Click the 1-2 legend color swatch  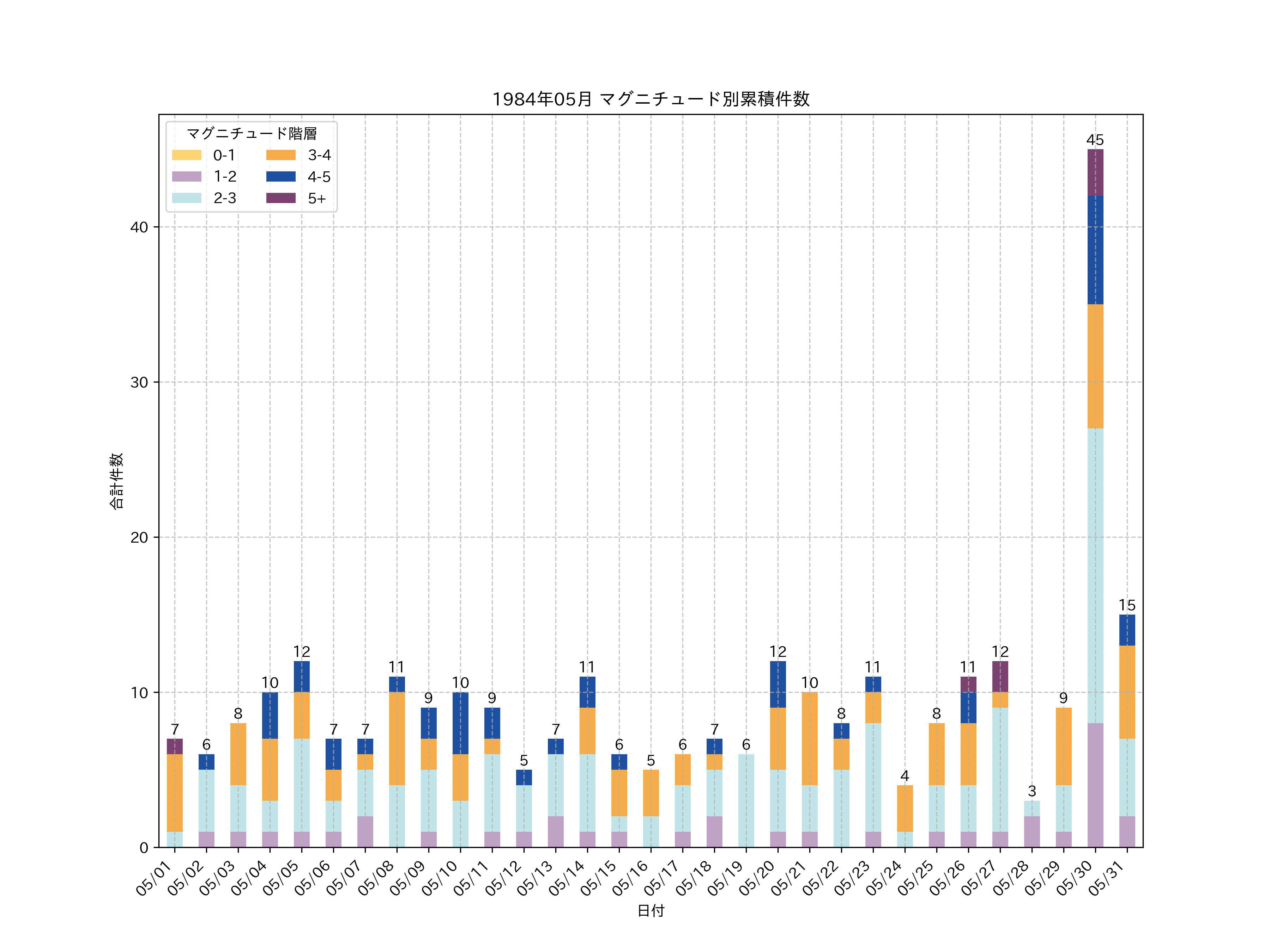point(187,177)
